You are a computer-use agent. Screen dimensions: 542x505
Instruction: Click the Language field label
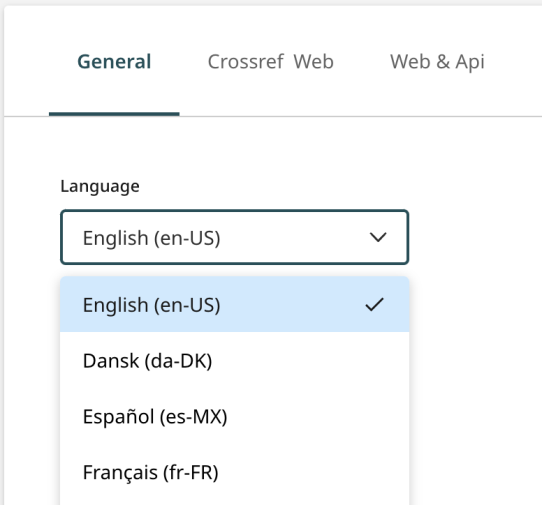pyautogui.click(x=100, y=187)
